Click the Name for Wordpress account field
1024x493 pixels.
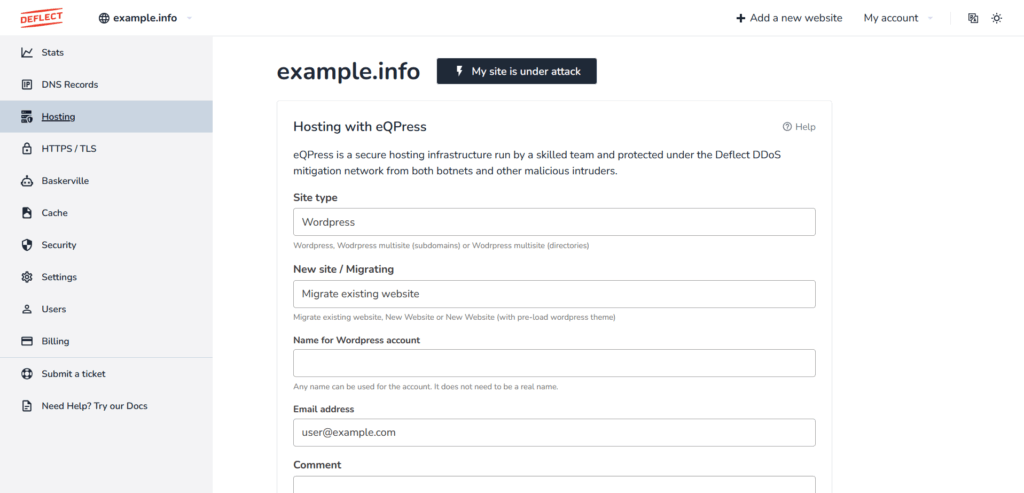click(554, 363)
